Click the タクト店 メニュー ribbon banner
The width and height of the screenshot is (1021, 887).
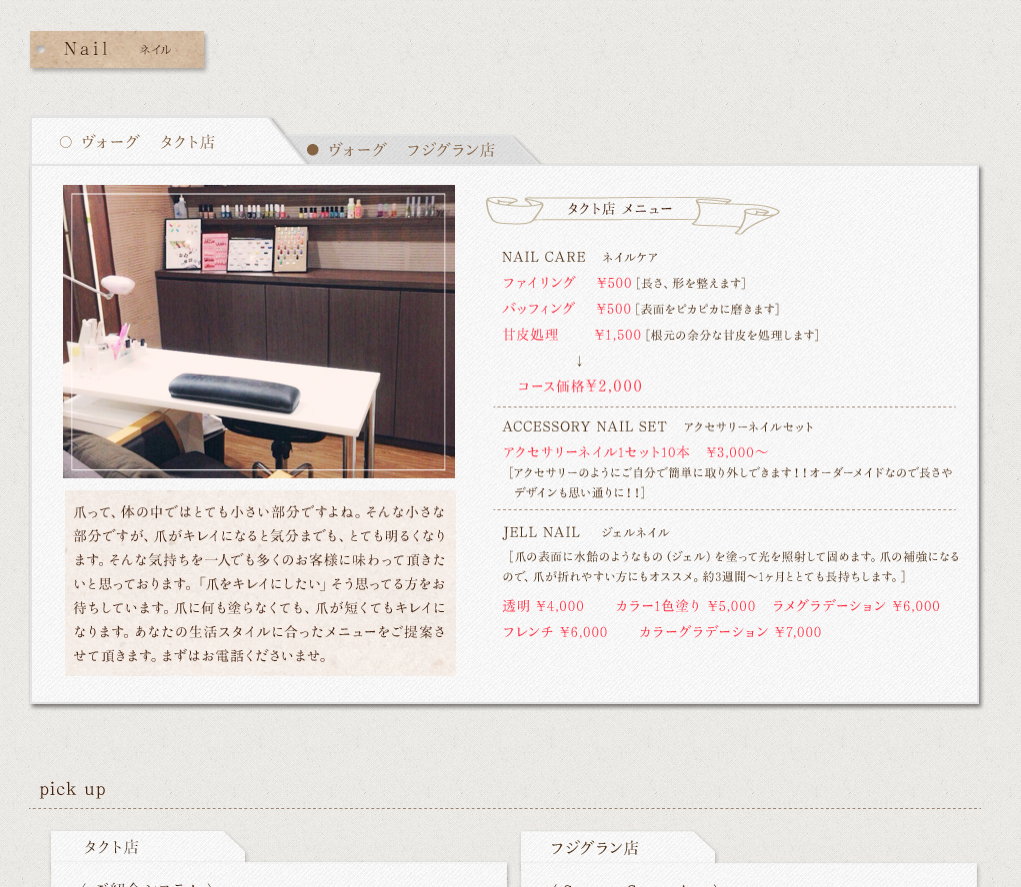click(x=632, y=214)
